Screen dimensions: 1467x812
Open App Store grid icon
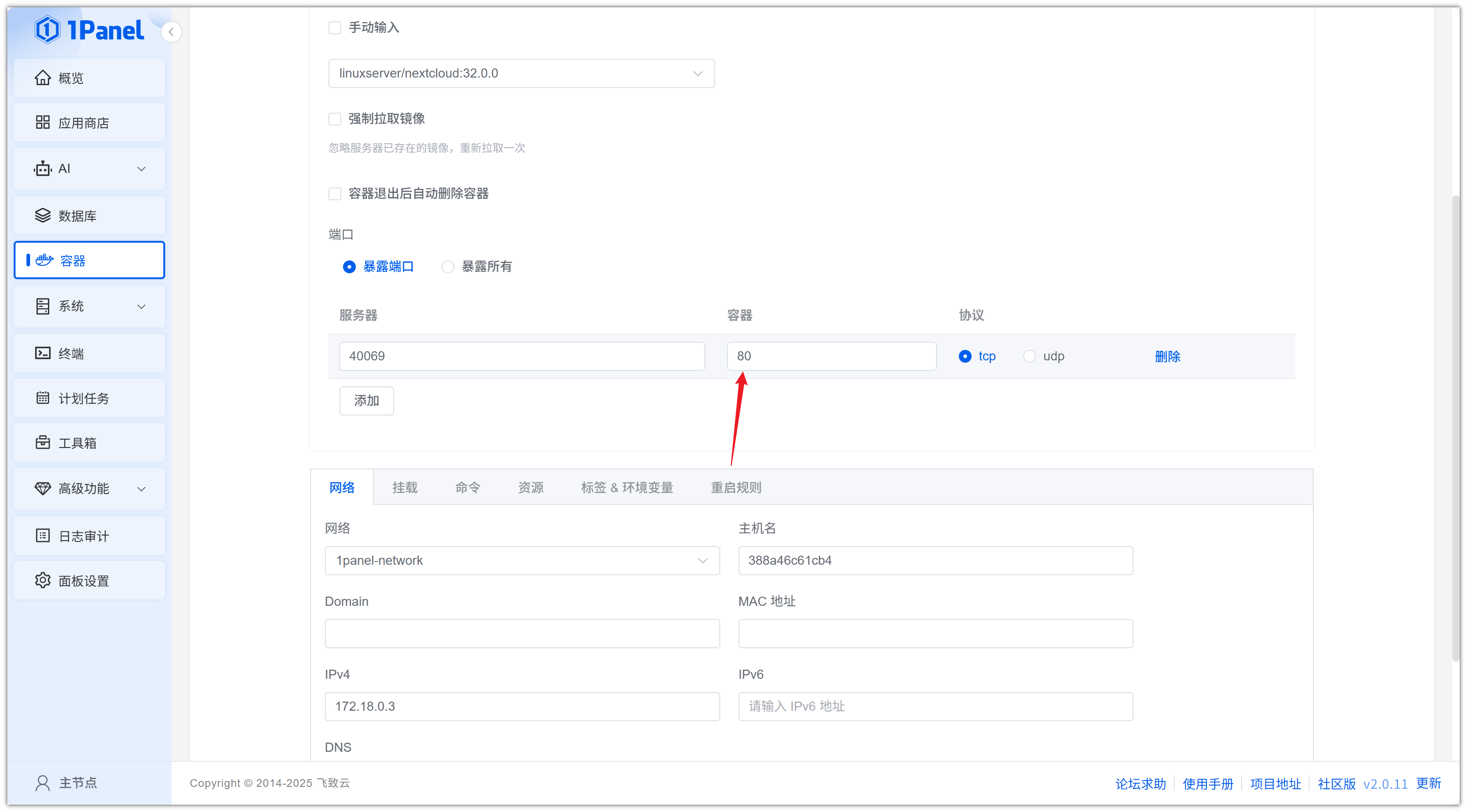point(43,122)
